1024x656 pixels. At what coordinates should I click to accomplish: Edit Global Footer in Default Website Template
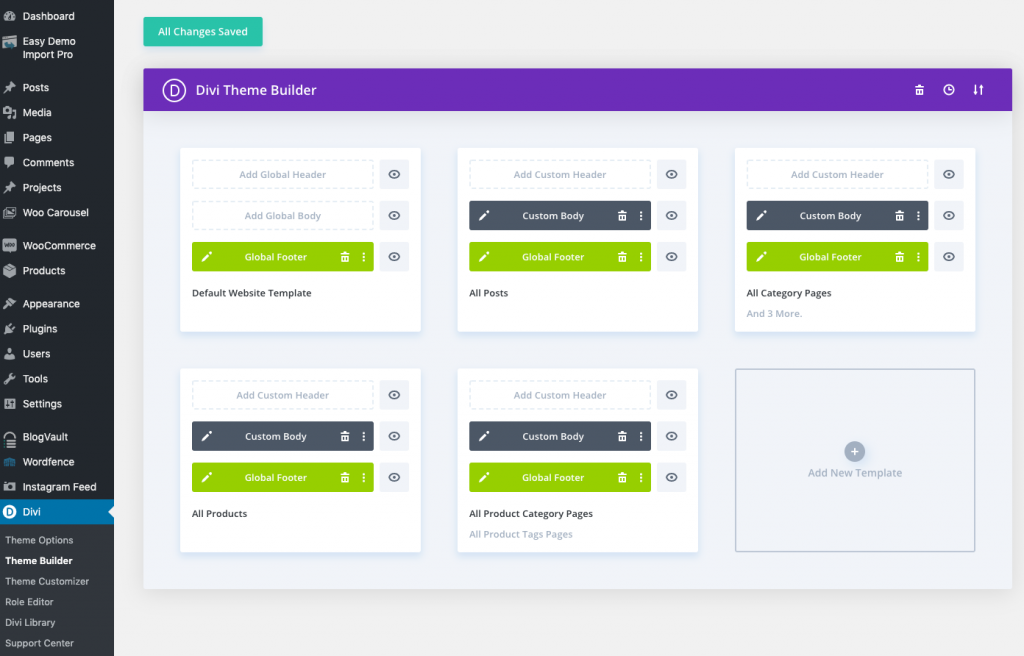click(x=207, y=257)
